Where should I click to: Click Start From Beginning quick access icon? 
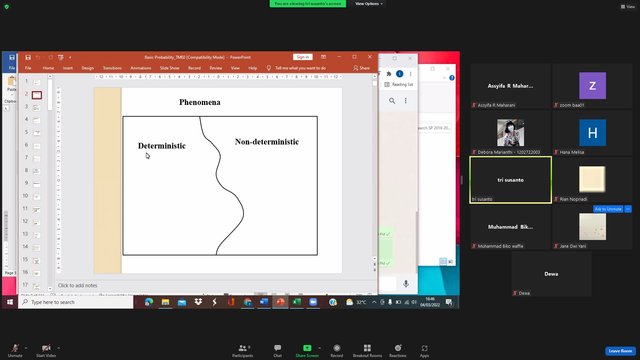[60, 58]
